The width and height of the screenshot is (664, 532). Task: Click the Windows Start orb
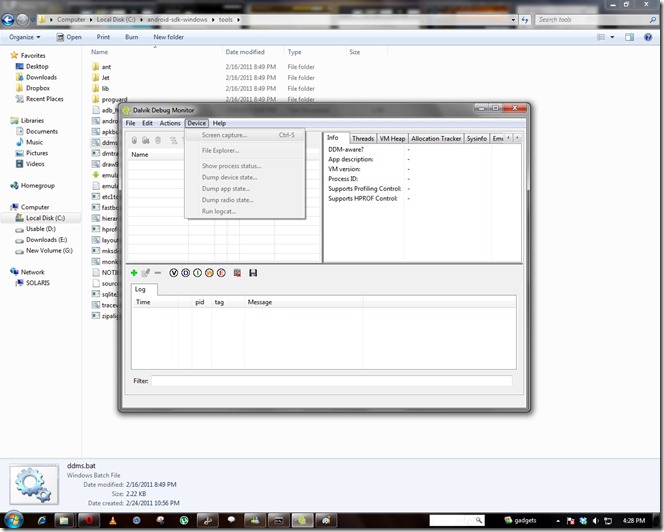[x=14, y=520]
